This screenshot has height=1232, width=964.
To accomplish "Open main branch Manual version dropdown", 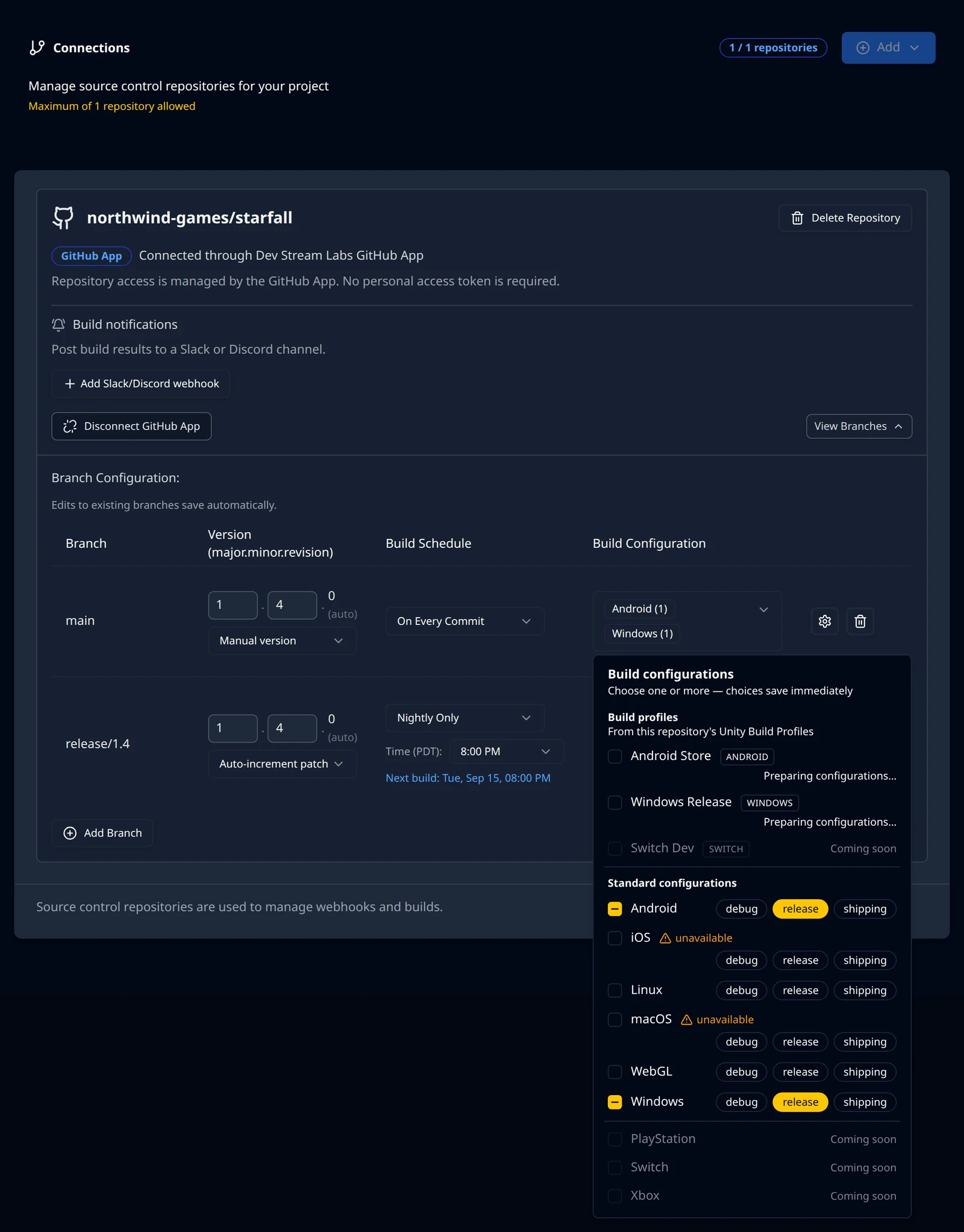I will coord(282,641).
